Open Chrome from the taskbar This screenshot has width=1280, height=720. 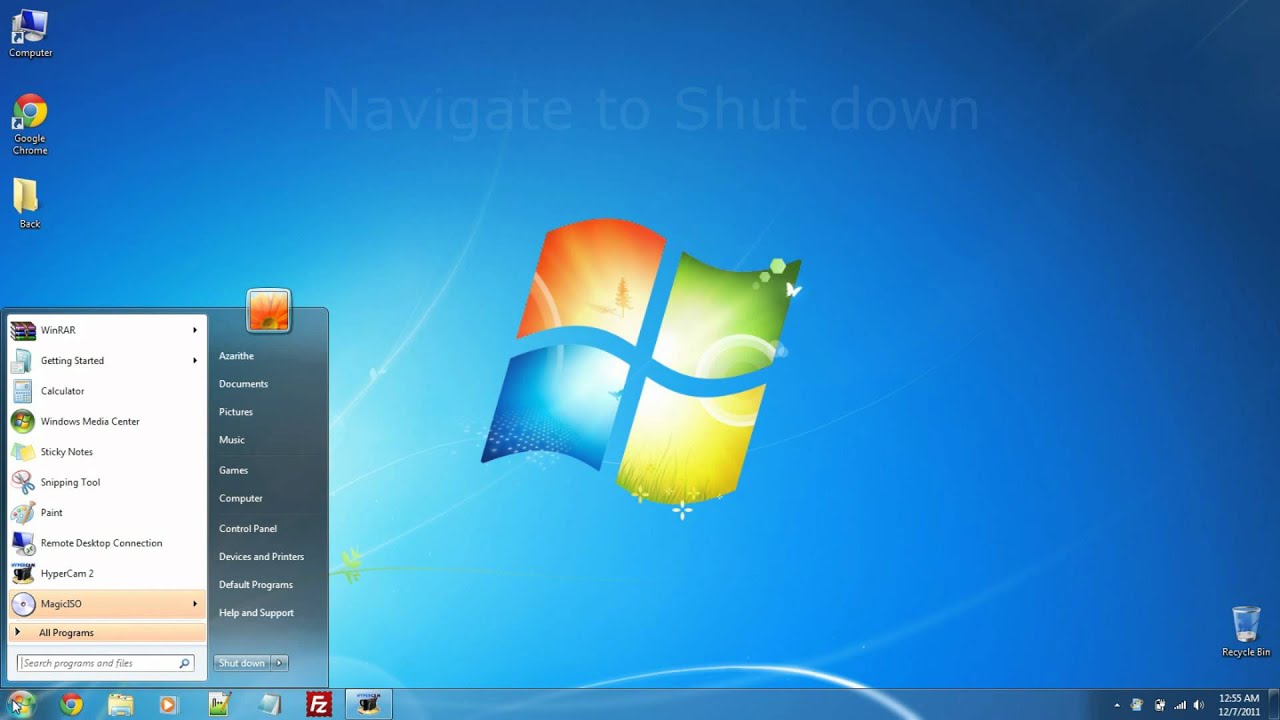[71, 704]
